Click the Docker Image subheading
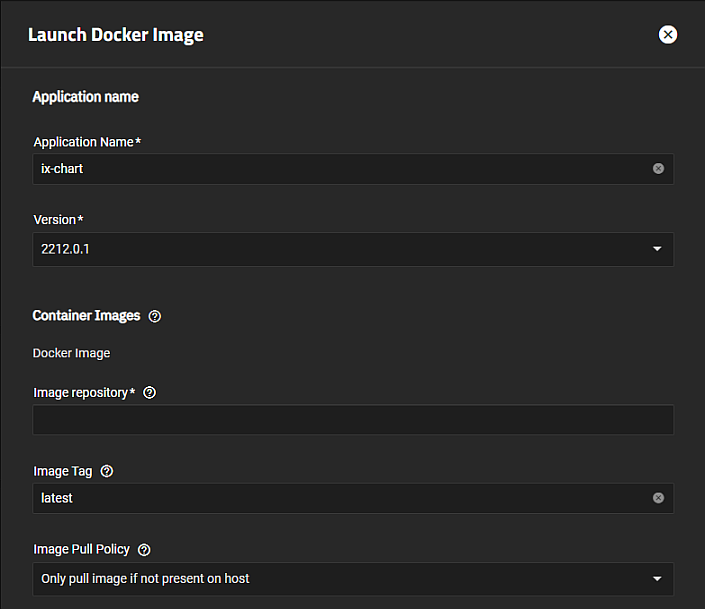This screenshot has width=705, height=609. [x=71, y=353]
